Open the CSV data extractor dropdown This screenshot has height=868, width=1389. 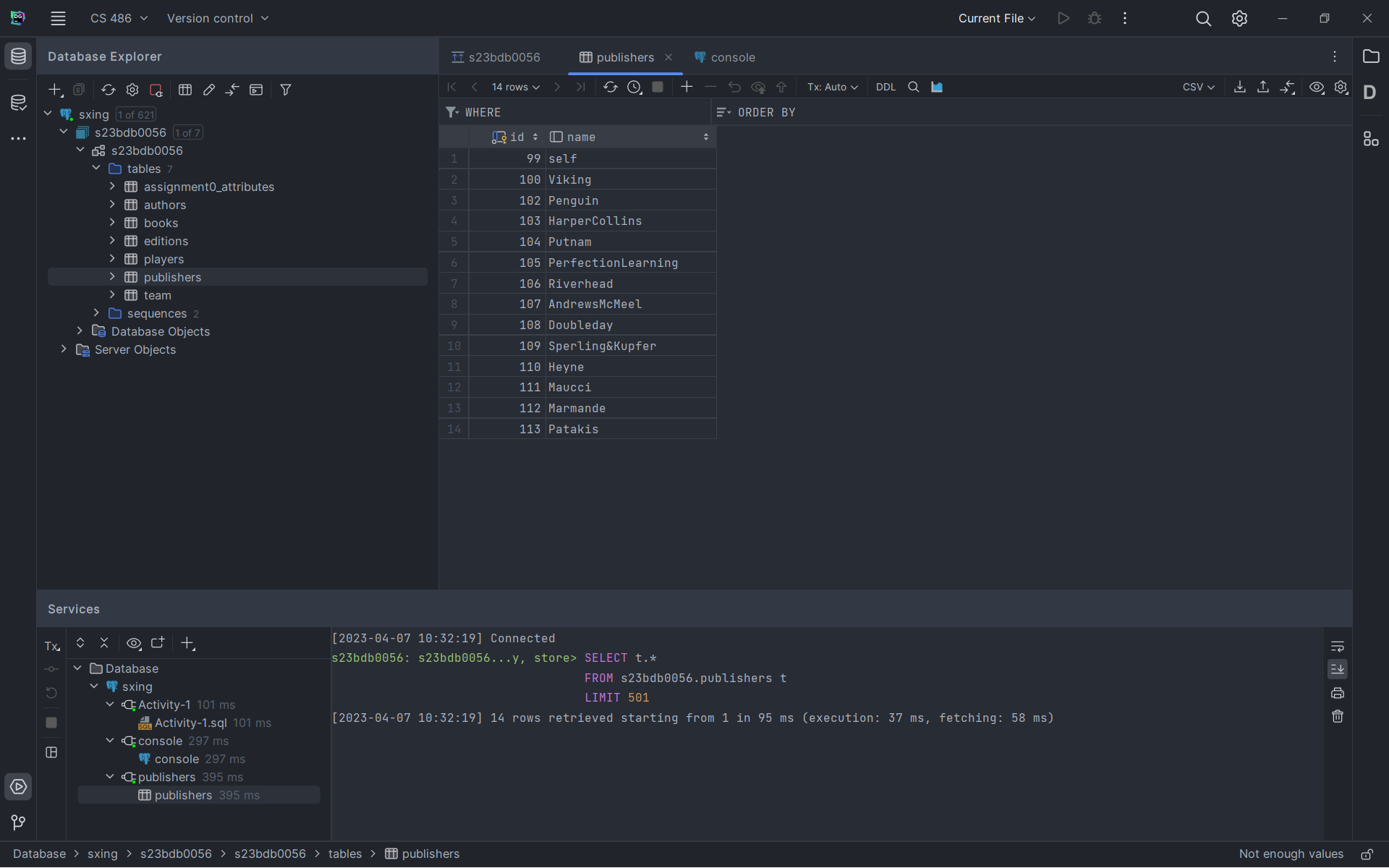(1198, 87)
